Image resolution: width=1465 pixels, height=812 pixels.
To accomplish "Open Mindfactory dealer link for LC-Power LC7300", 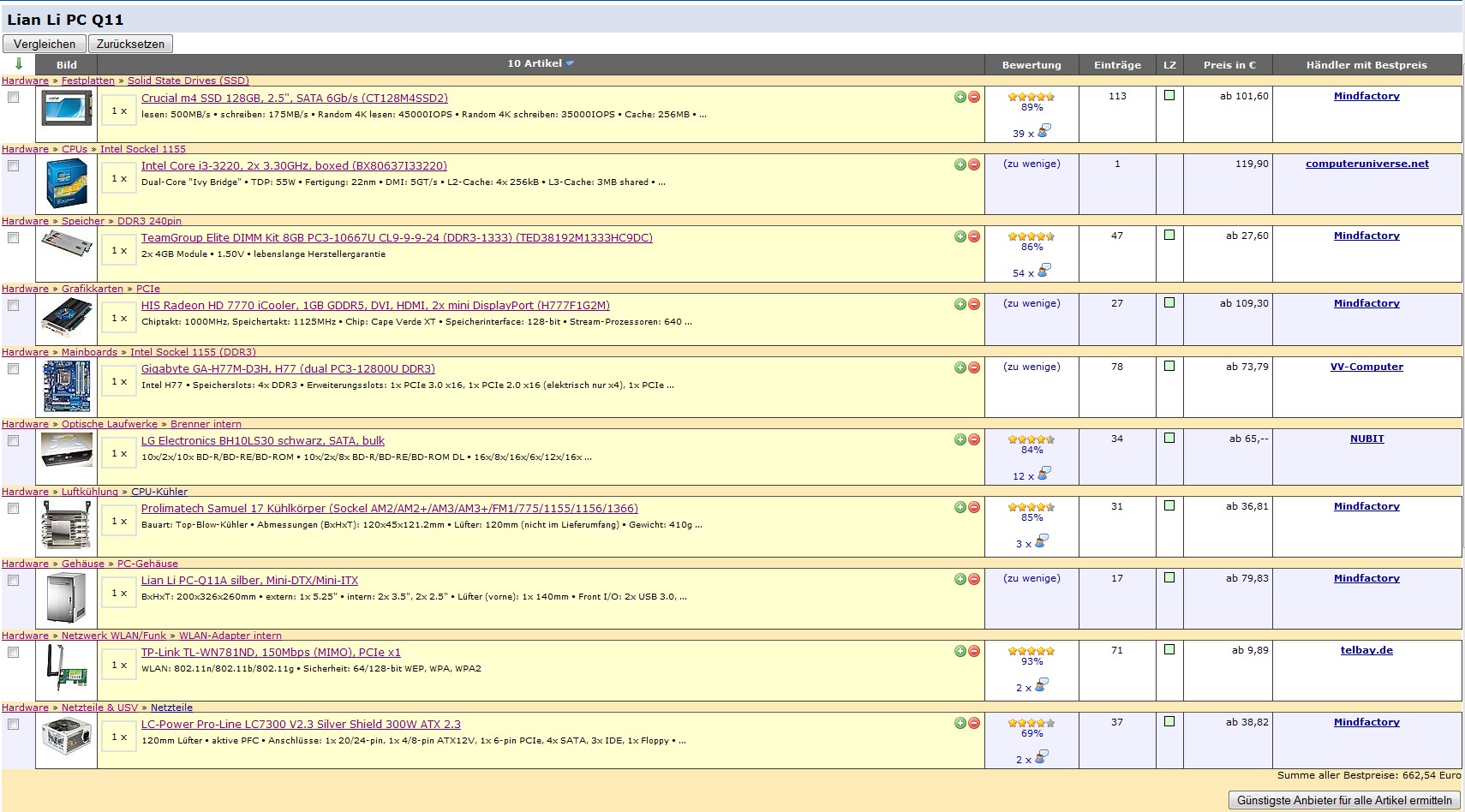I will coord(1366,722).
